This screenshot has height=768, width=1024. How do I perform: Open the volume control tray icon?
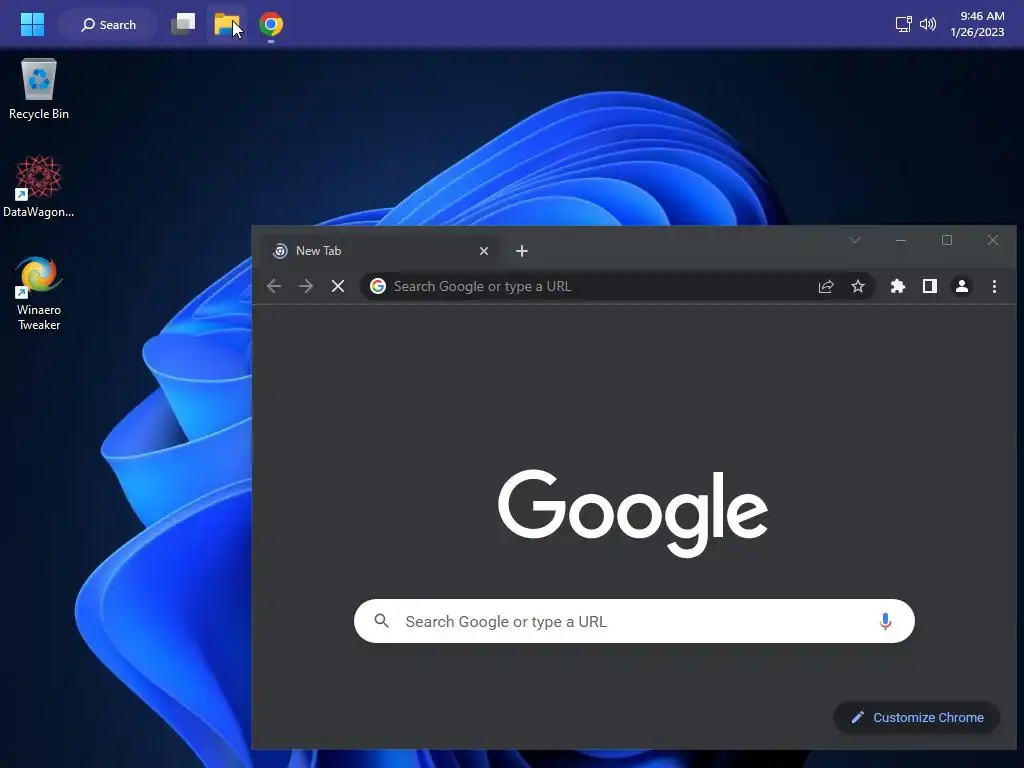[x=927, y=25]
